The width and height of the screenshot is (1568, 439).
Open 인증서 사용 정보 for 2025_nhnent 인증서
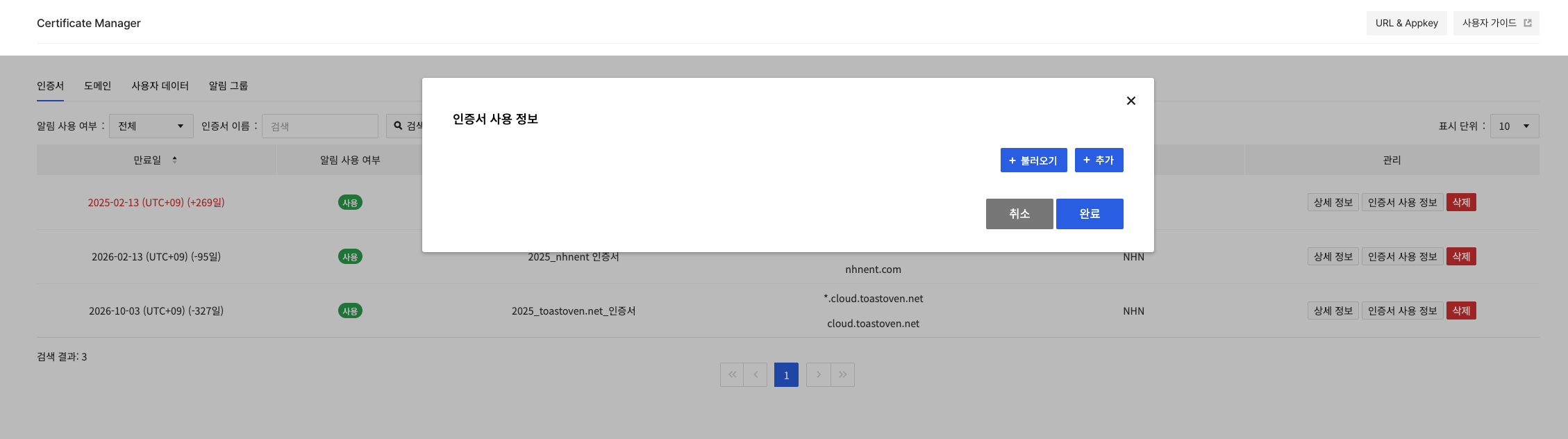[1402, 256]
